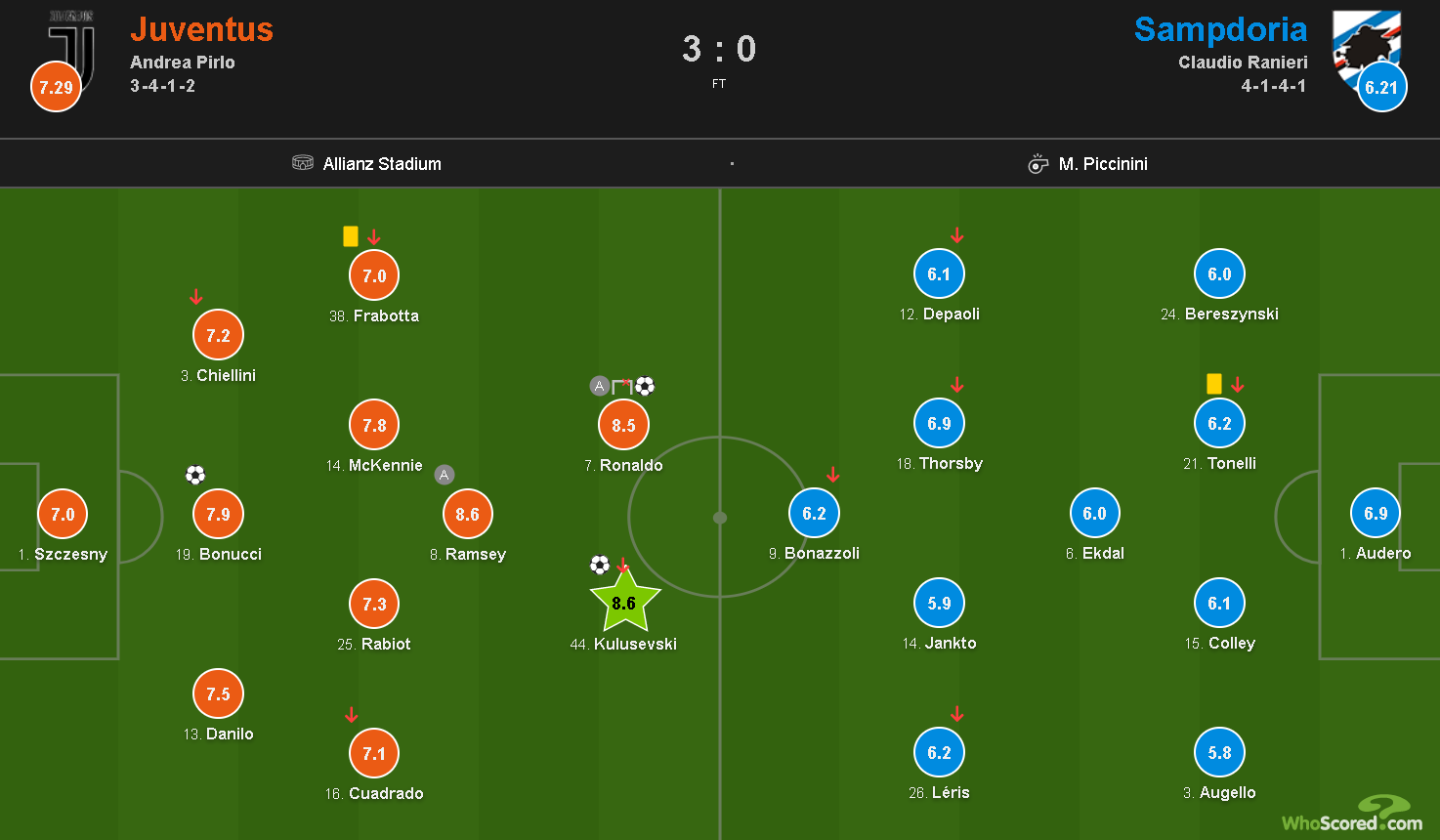Click the missed penalty icon above Ronaldo
Screen dimensions: 1440x840
(x=622, y=387)
